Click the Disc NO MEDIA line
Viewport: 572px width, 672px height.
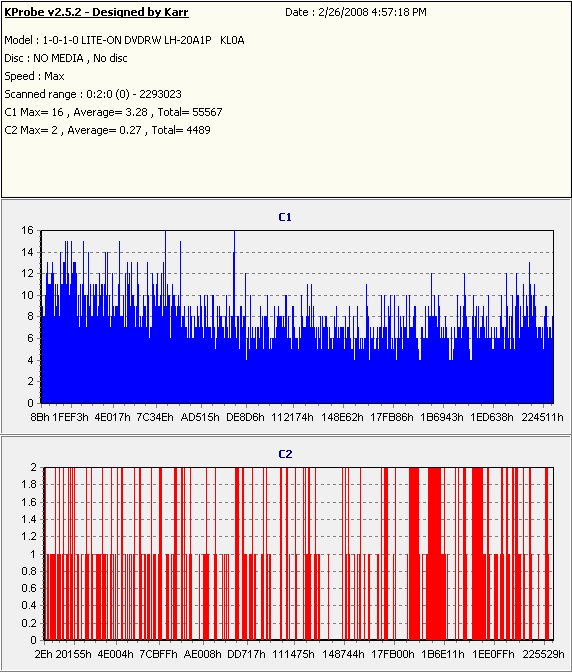click(66, 58)
